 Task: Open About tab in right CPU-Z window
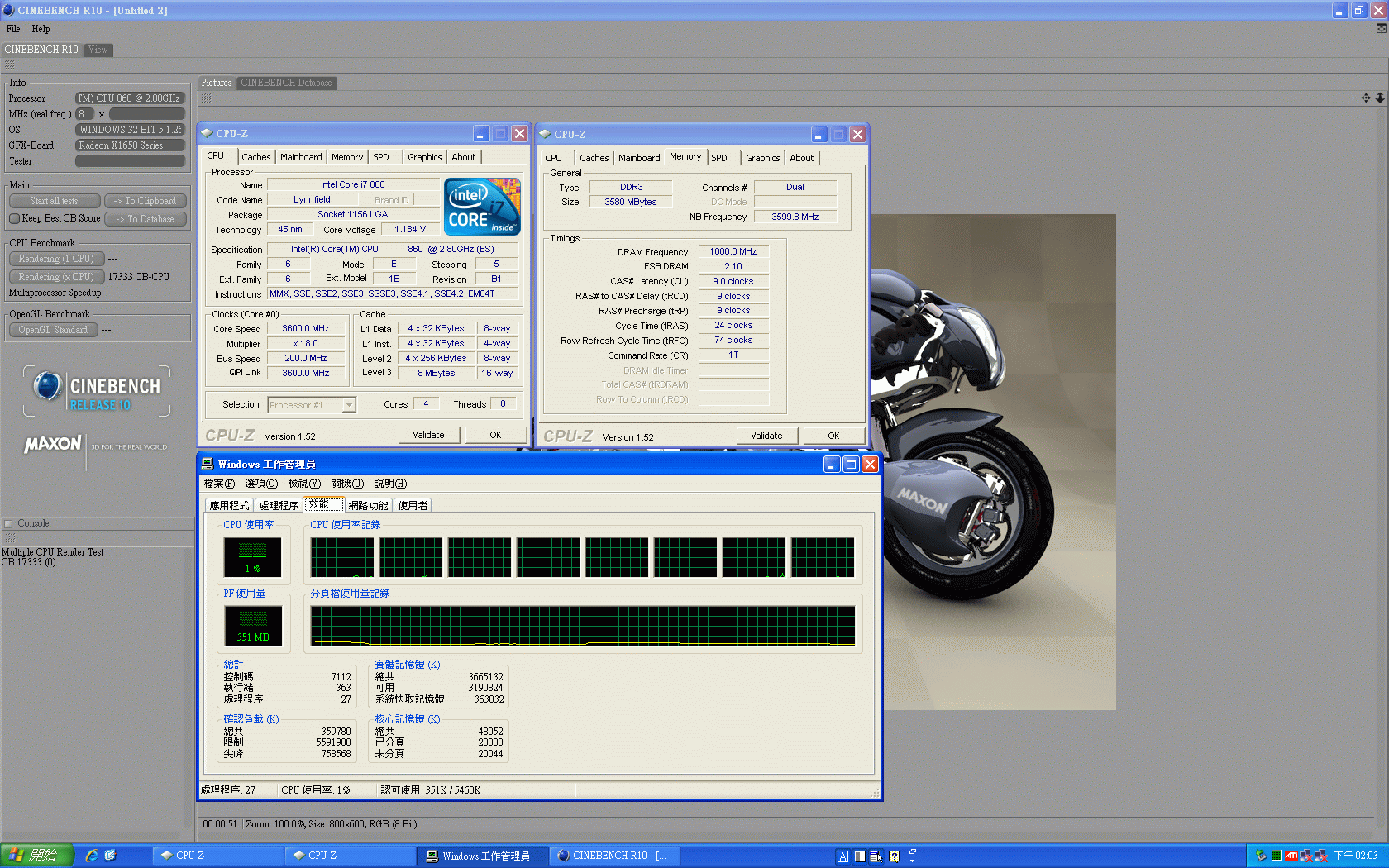coord(802,158)
